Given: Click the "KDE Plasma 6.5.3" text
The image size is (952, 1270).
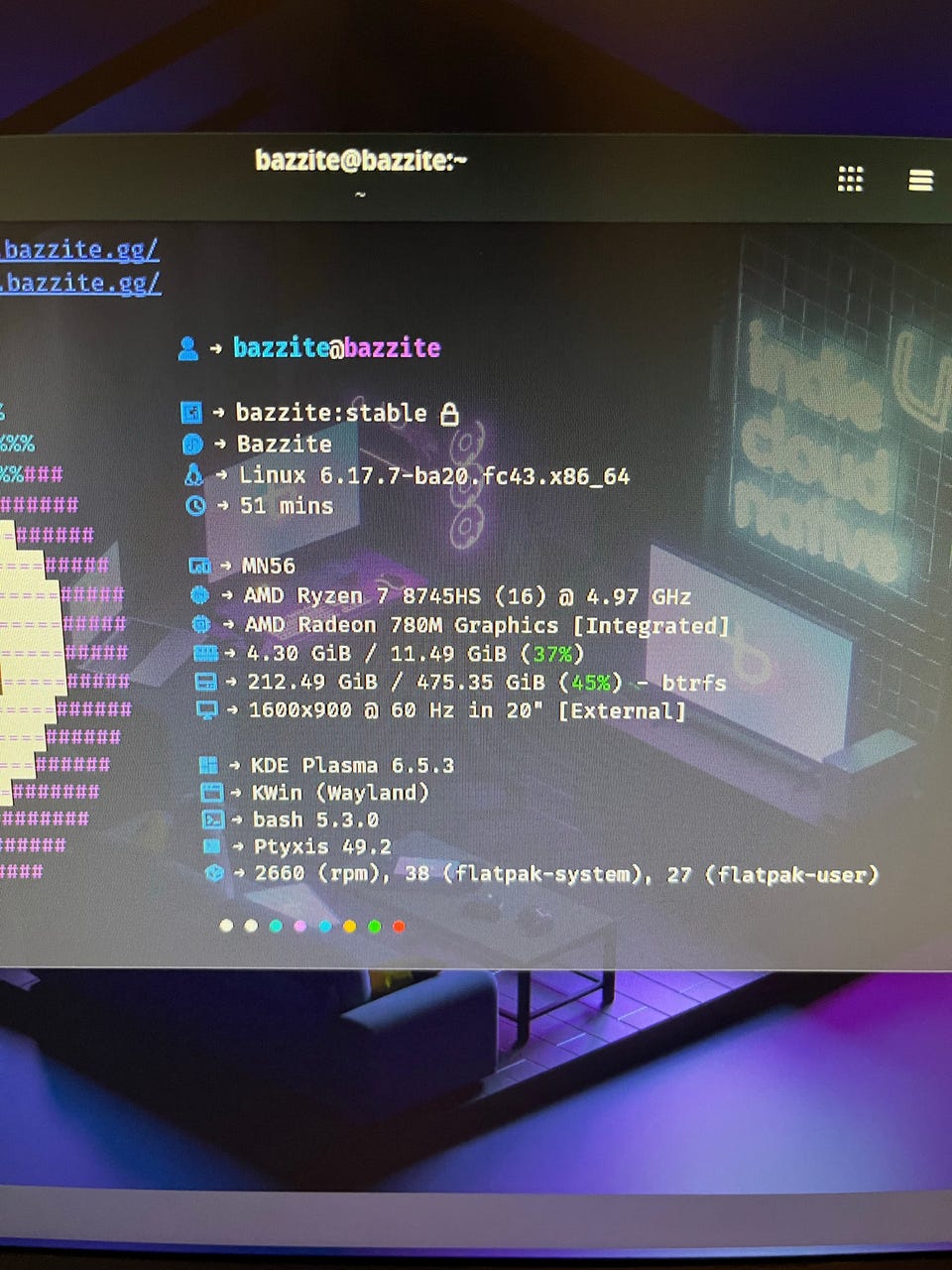Looking at the screenshot, I should pos(352,765).
